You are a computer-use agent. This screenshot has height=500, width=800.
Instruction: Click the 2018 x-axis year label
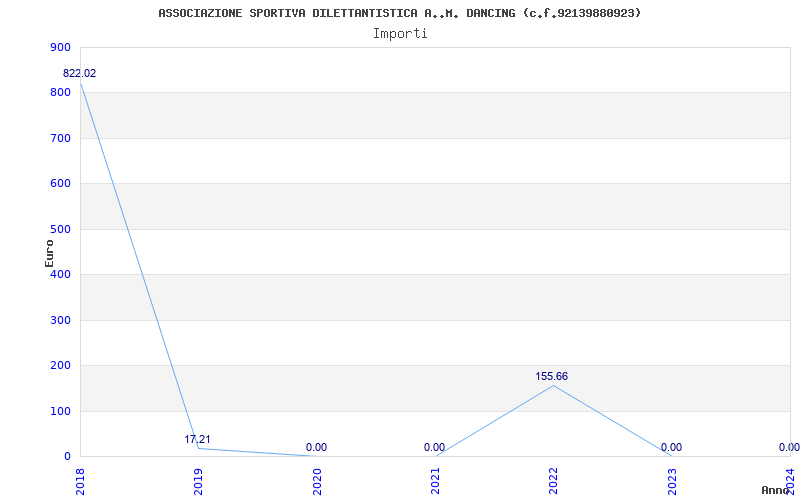(80, 480)
